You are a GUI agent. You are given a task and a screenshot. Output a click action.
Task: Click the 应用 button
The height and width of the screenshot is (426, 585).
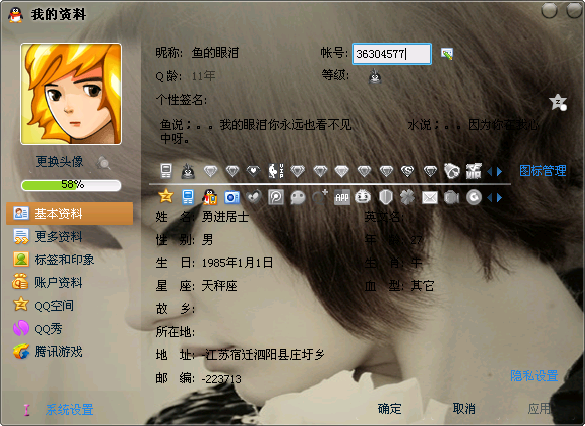[x=539, y=409]
